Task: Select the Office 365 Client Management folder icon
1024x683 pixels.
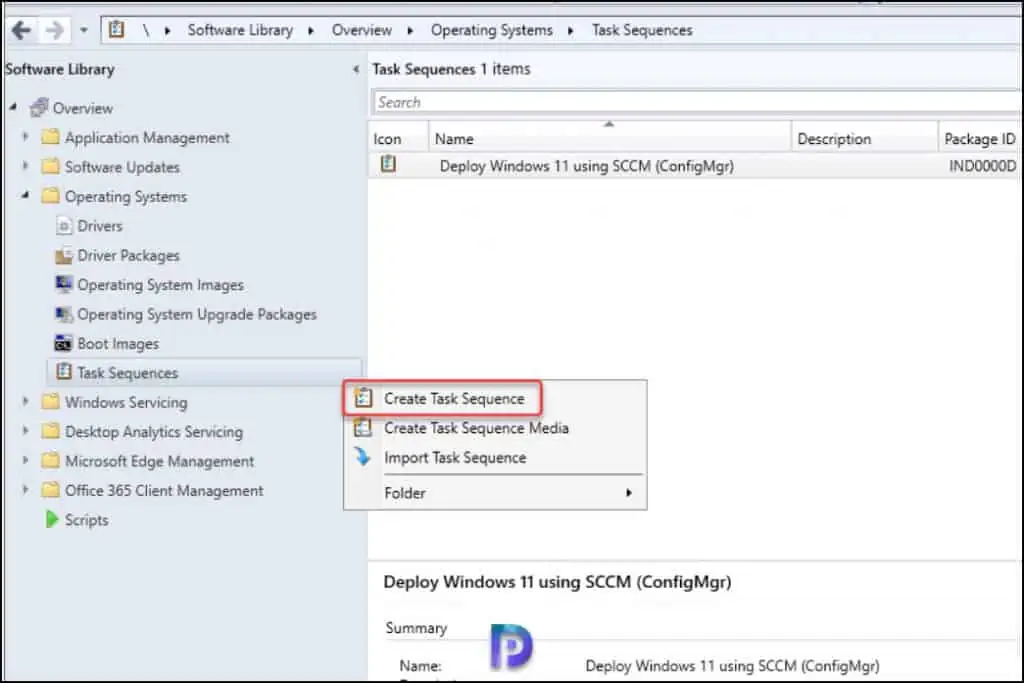Action: pos(50,490)
